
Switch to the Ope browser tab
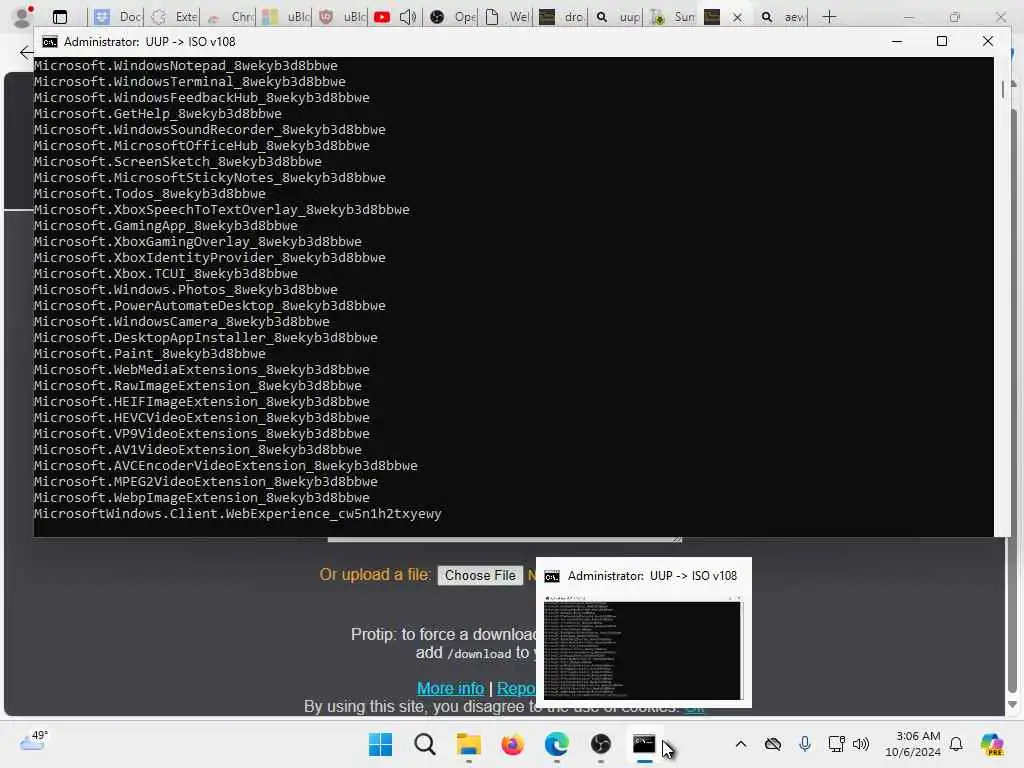pyautogui.click(x=453, y=17)
